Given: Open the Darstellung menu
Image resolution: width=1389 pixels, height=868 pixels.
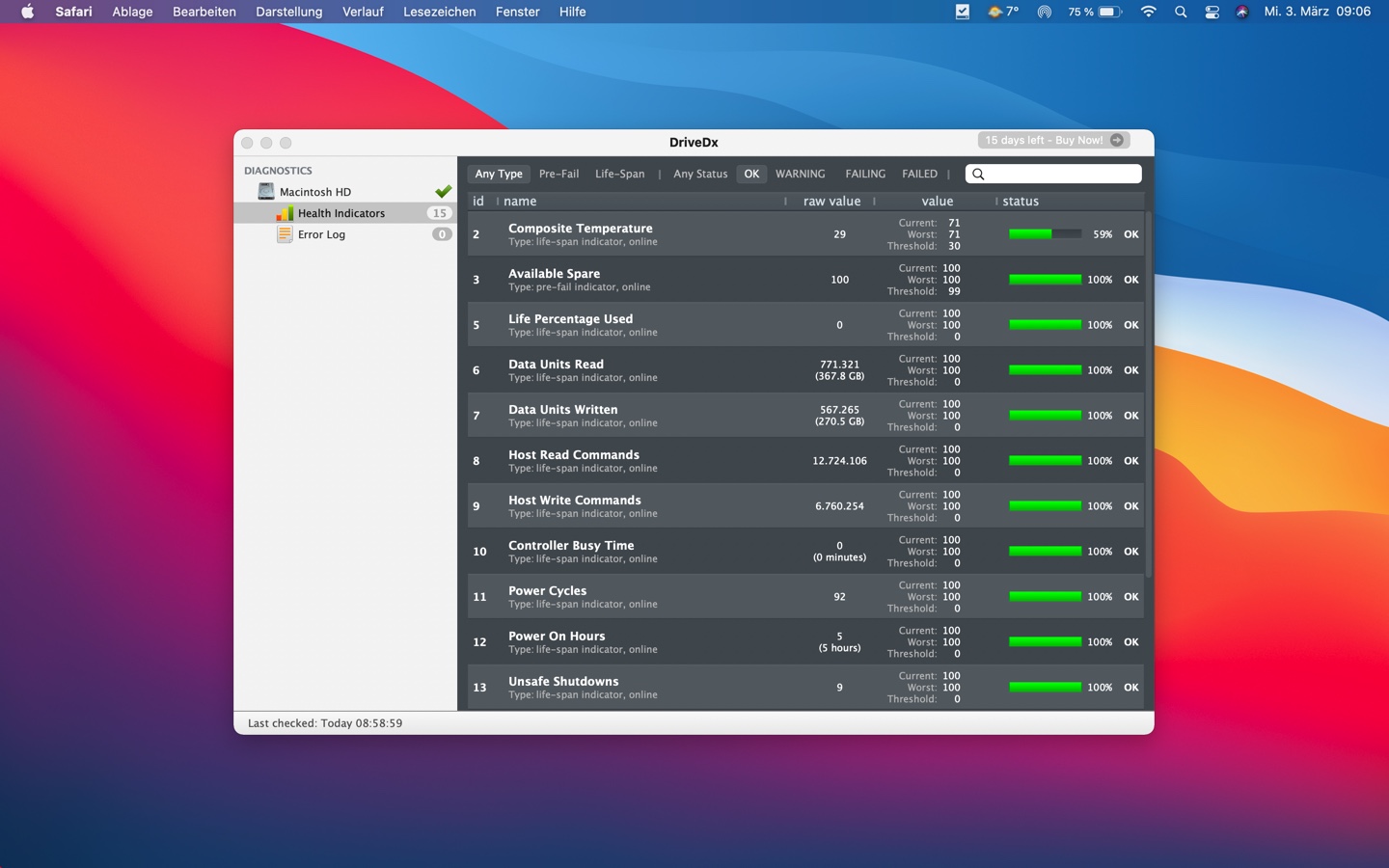Looking at the screenshot, I should click(289, 12).
